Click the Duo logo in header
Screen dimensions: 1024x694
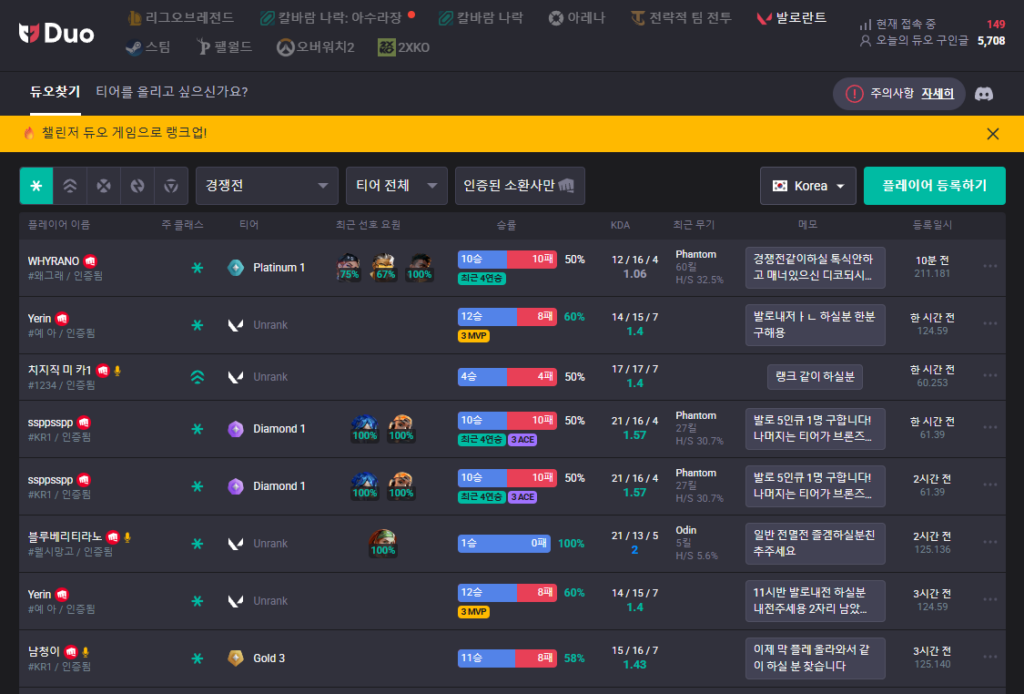(x=57, y=33)
